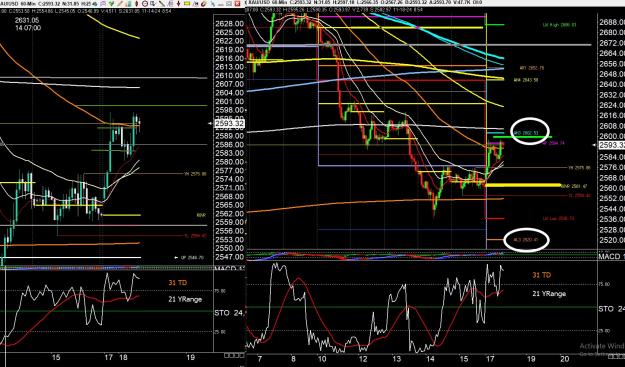Click the red down-arrow toolbar icon
Image resolution: width=625 pixels, height=367 pixels.
pyautogui.click(x=178, y=3)
